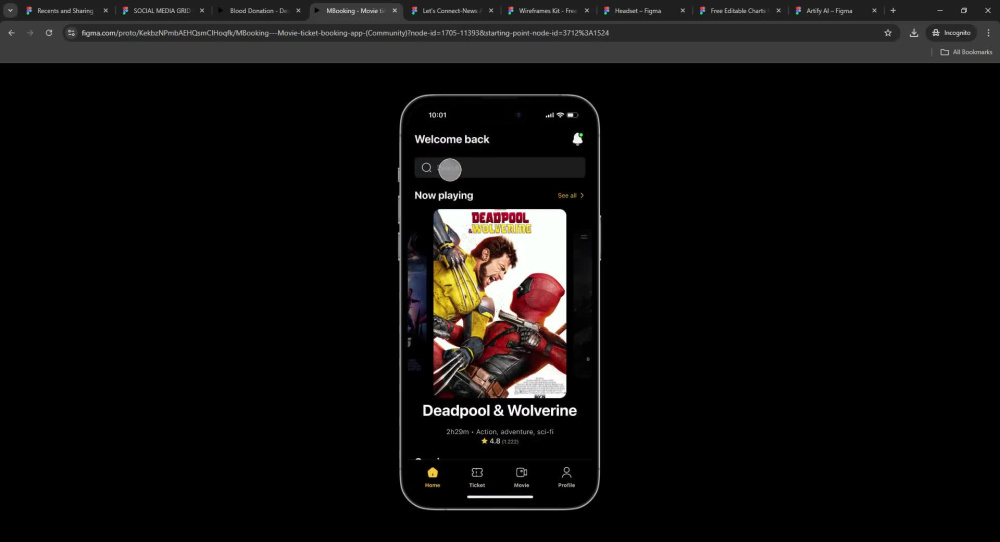The height and width of the screenshot is (542, 1000).
Task: Close the Wireframes Kit tab
Action: (587, 11)
